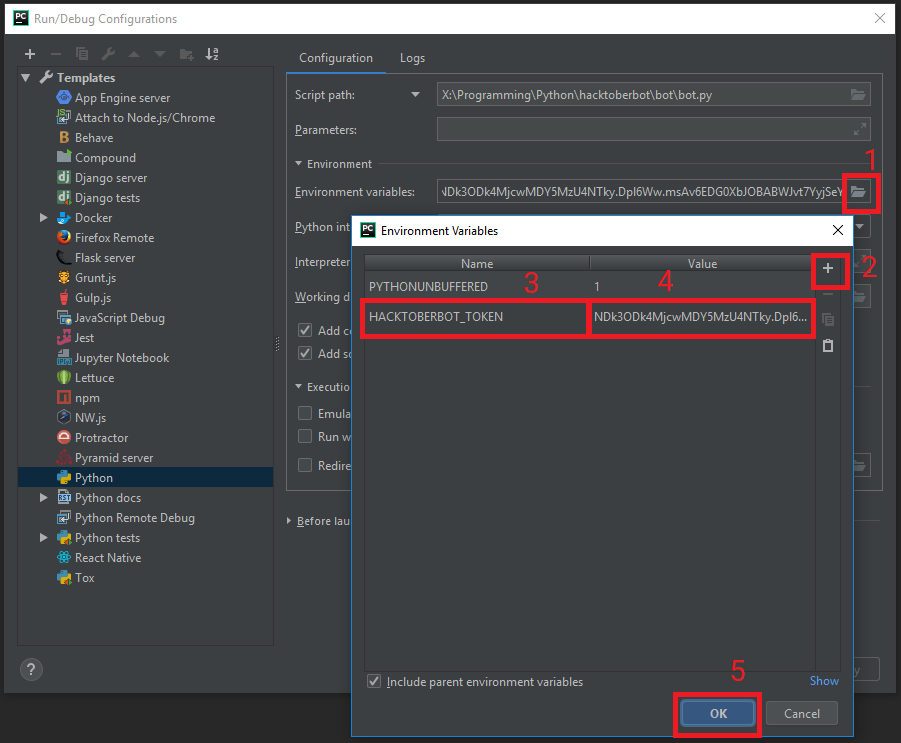Viewport: 901px width, 743px height.
Task: Toggle the 'Add s...' checkbox
Action: pos(305,353)
